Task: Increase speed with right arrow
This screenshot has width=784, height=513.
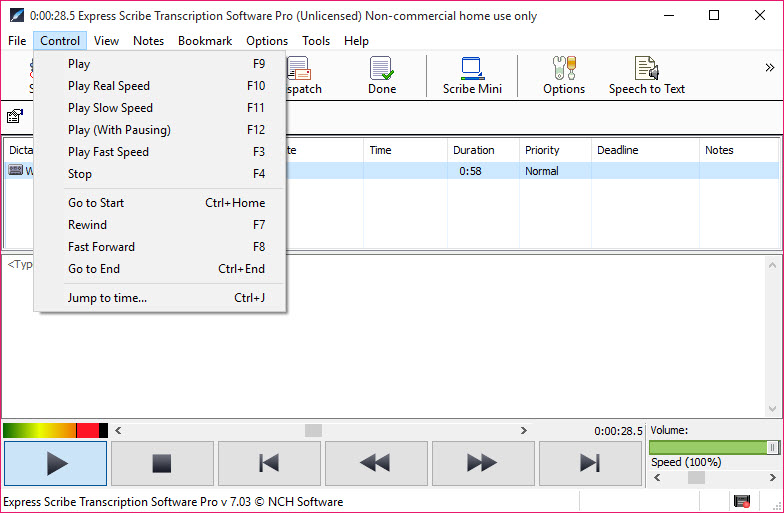Action: (772, 478)
